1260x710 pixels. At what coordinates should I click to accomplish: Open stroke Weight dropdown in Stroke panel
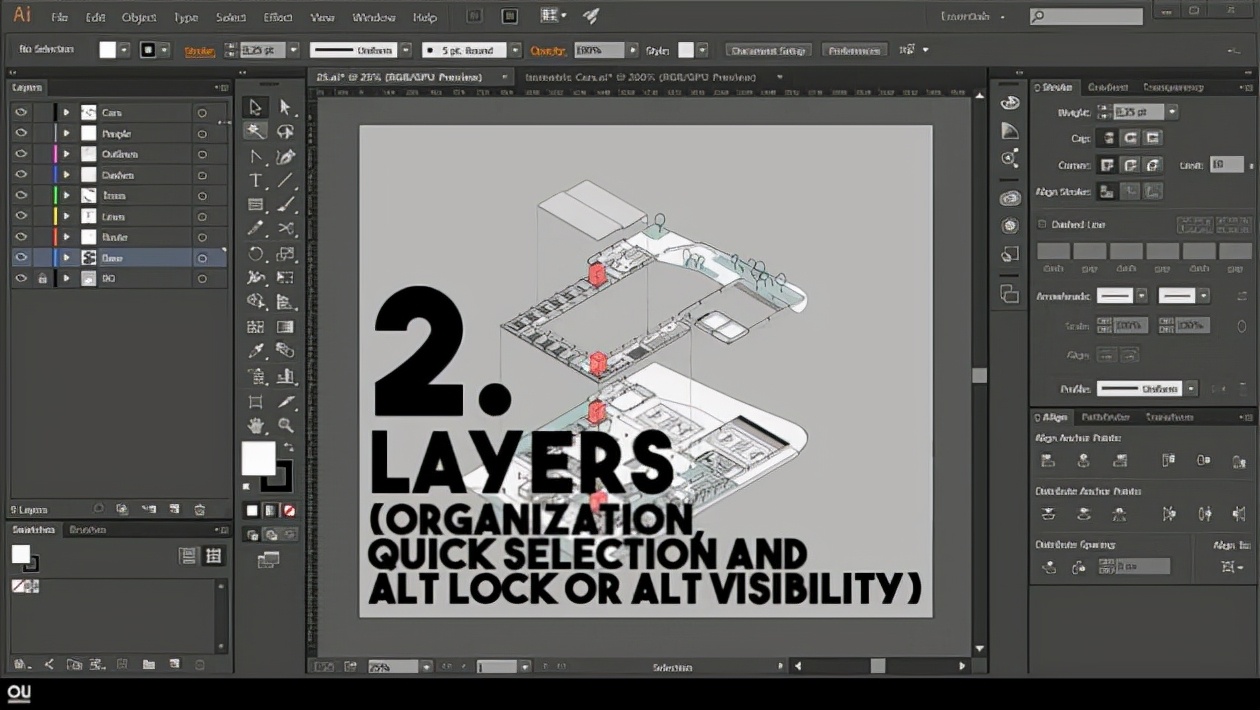[x=1172, y=112]
